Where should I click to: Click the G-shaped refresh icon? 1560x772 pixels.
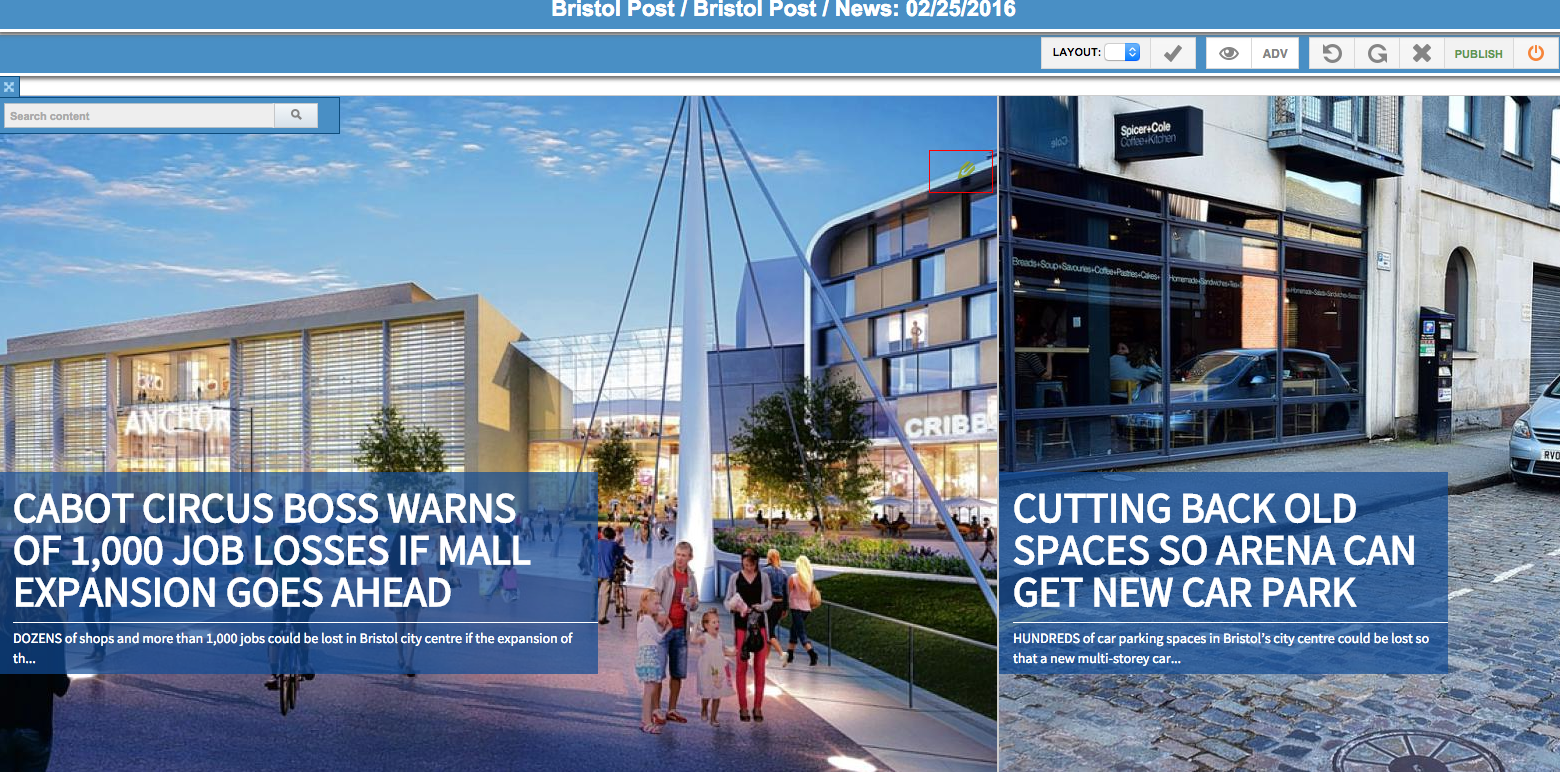(1377, 53)
